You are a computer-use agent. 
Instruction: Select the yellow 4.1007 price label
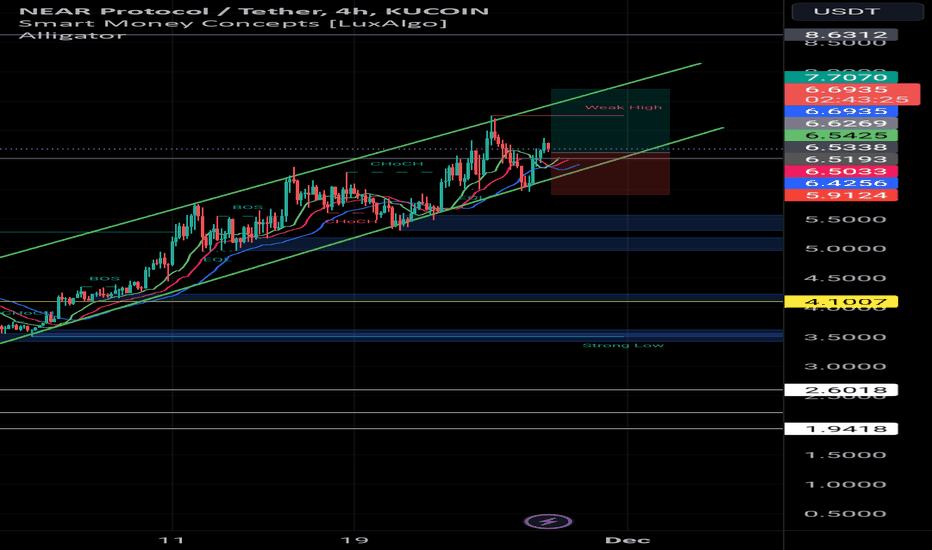[x=841, y=302]
